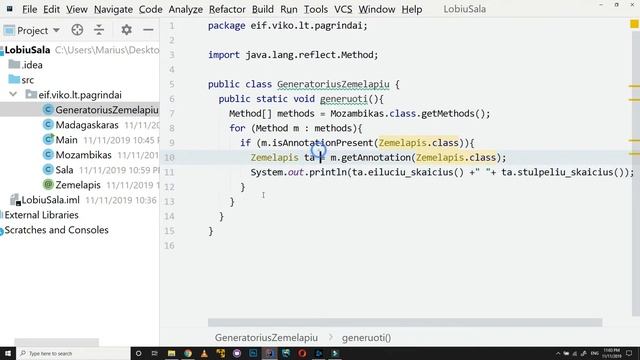Click the editor horizontal scrollbar
Viewport: 640px width, 360px height.
(405, 322)
